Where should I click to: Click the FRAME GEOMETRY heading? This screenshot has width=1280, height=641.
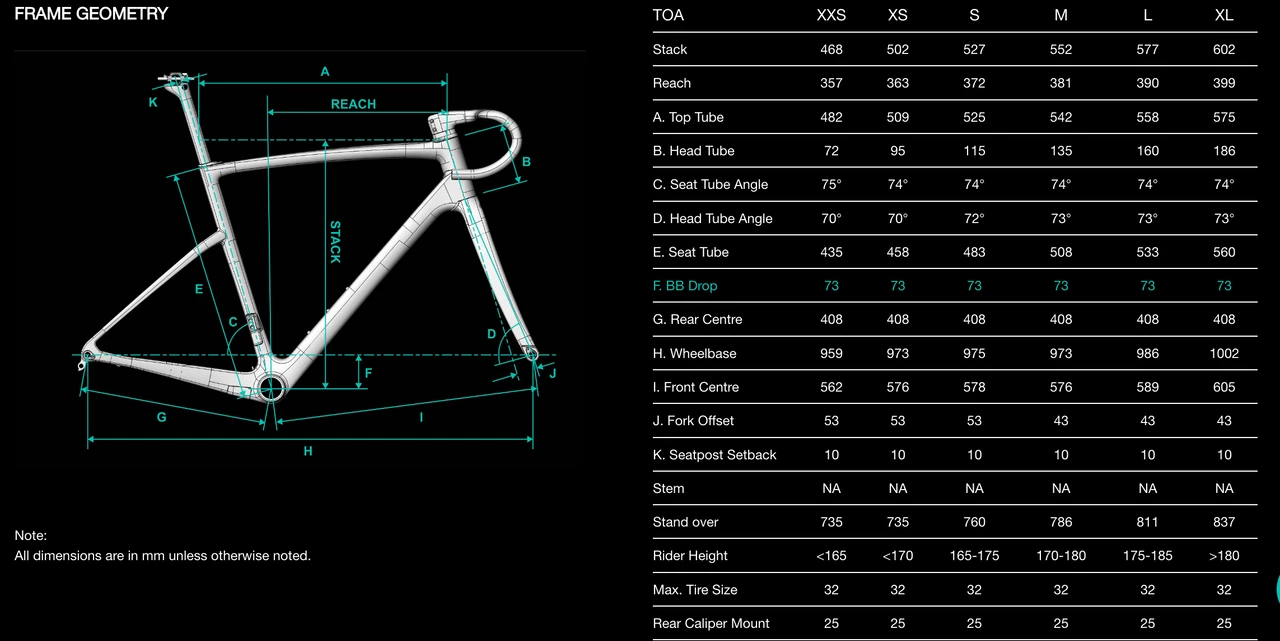pos(91,14)
